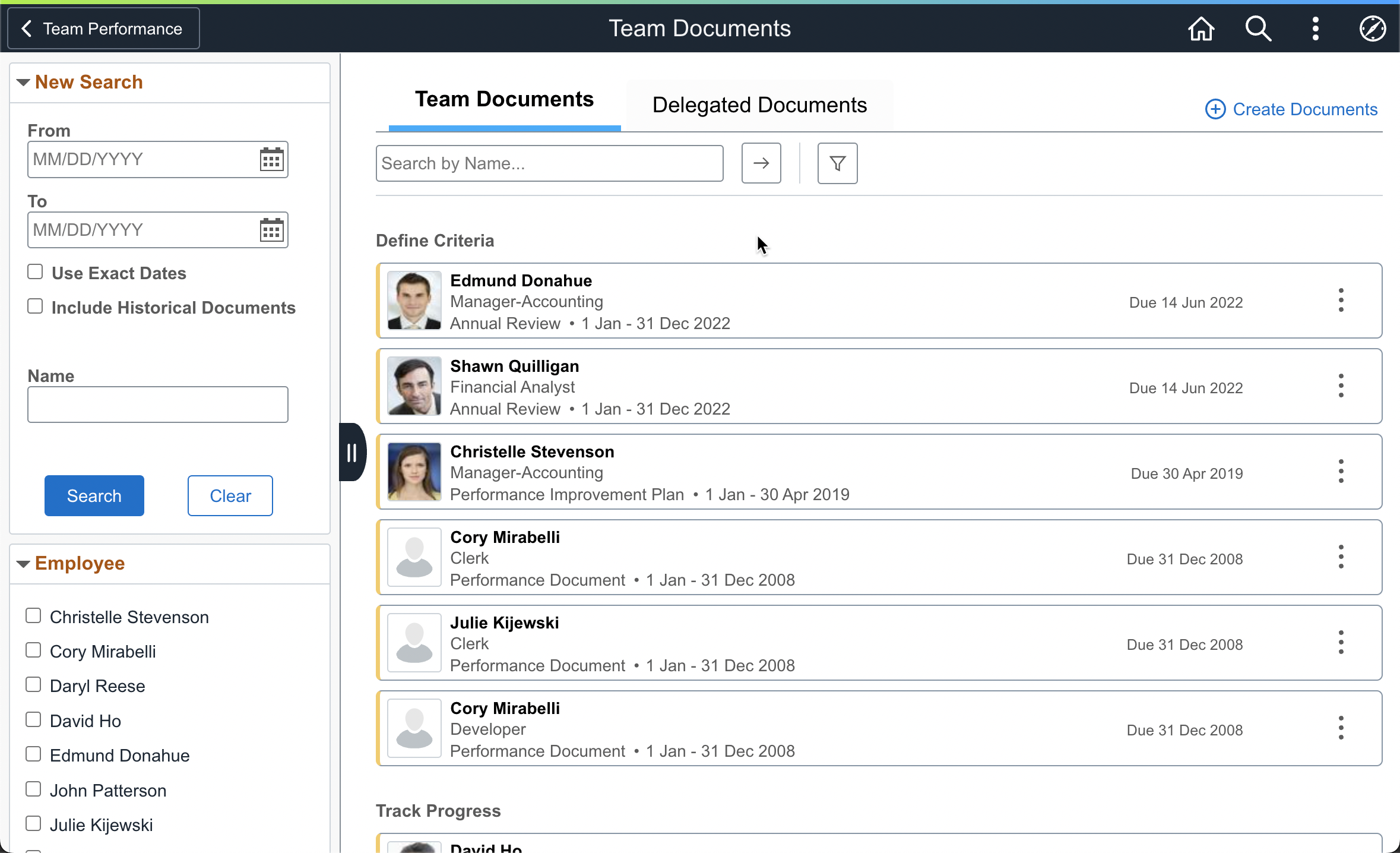Image resolution: width=1400 pixels, height=853 pixels.
Task: Open the header Actions menu (three dots)
Action: [1315, 29]
